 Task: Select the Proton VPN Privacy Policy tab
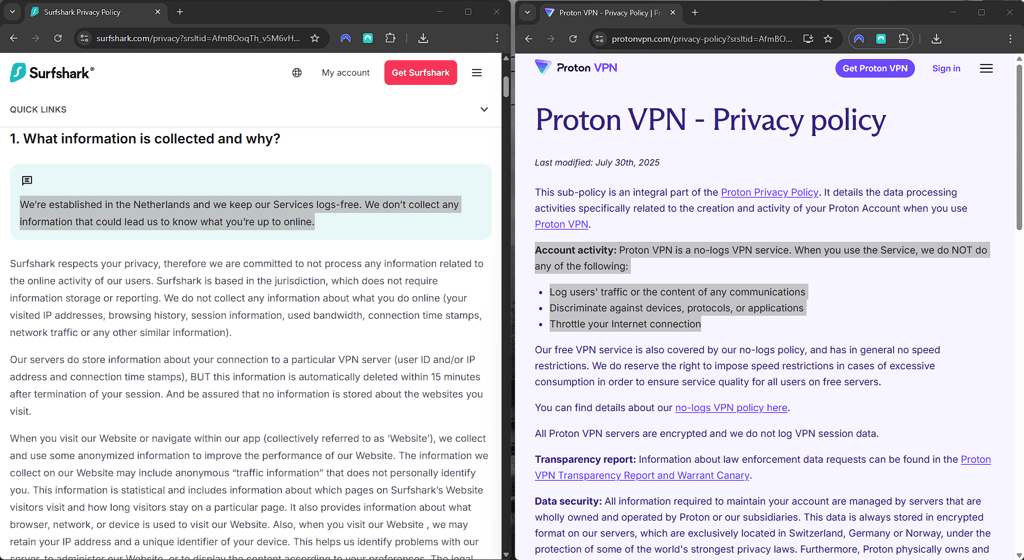(609, 12)
